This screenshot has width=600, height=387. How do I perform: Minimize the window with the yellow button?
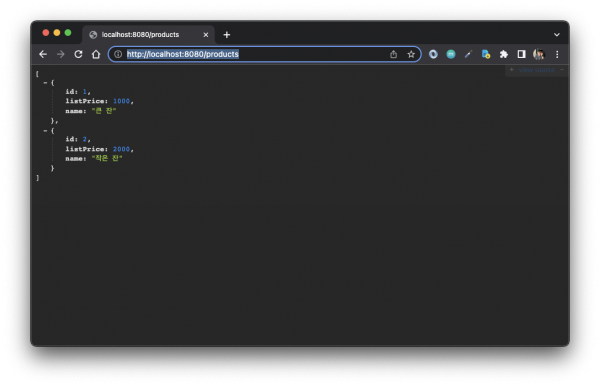[x=57, y=33]
